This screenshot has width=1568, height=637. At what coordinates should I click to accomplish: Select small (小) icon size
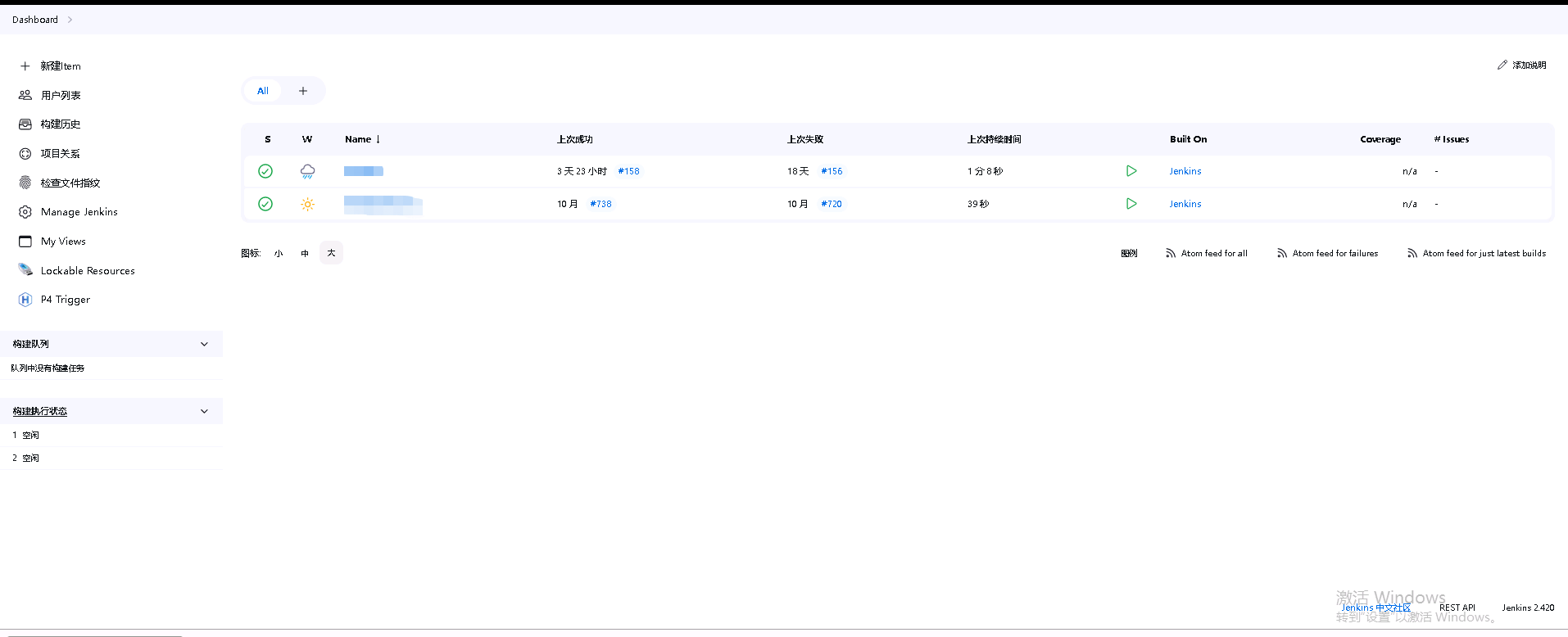(279, 254)
